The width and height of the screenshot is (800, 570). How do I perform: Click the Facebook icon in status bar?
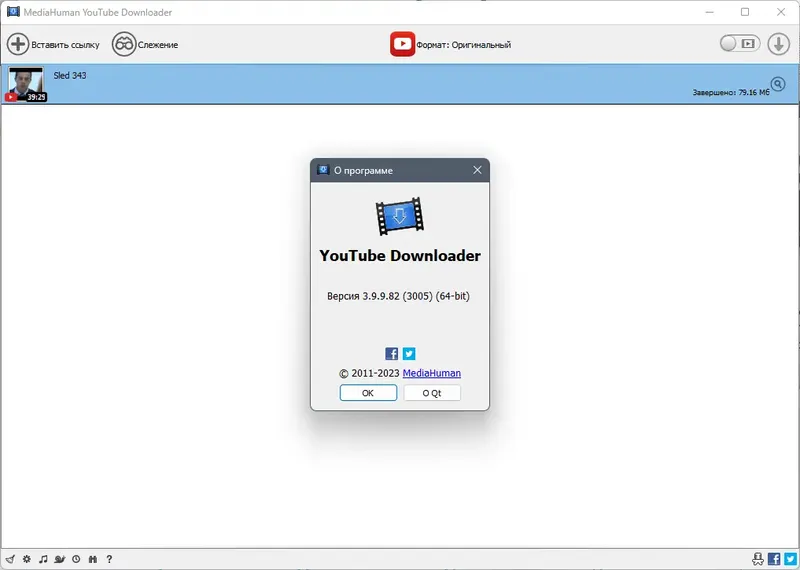coord(774,559)
